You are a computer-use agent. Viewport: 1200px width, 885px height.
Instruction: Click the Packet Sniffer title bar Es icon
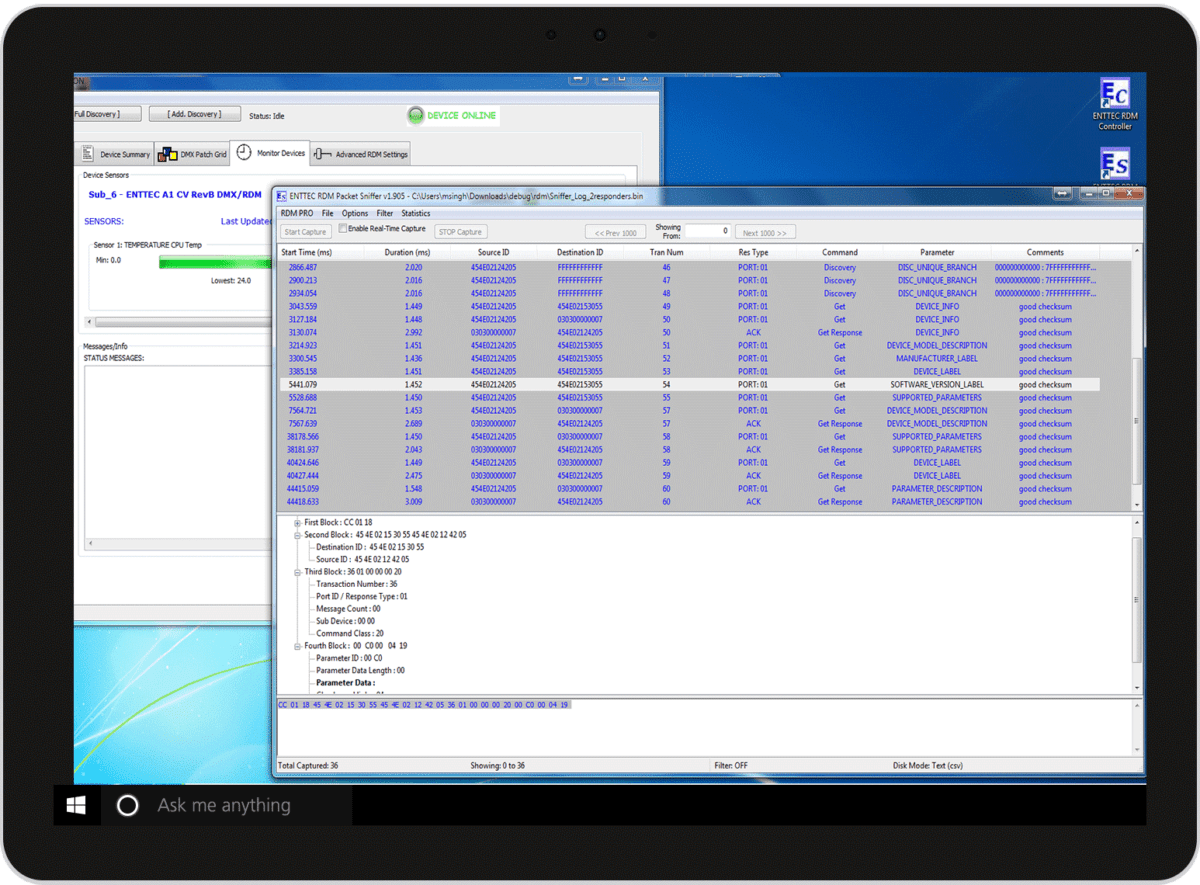coord(283,194)
